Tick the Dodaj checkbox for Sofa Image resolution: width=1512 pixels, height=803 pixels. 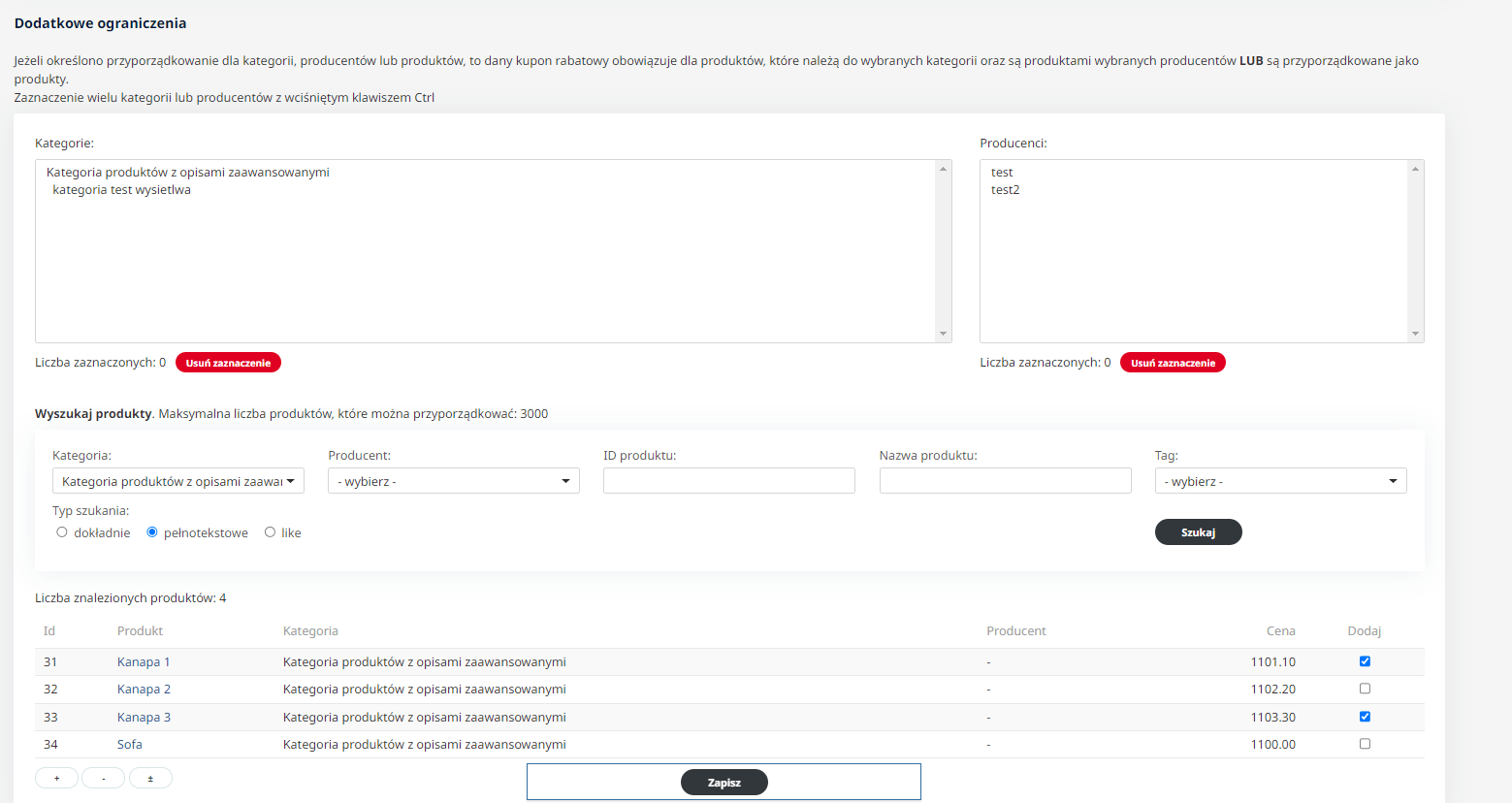pyautogui.click(x=1365, y=744)
